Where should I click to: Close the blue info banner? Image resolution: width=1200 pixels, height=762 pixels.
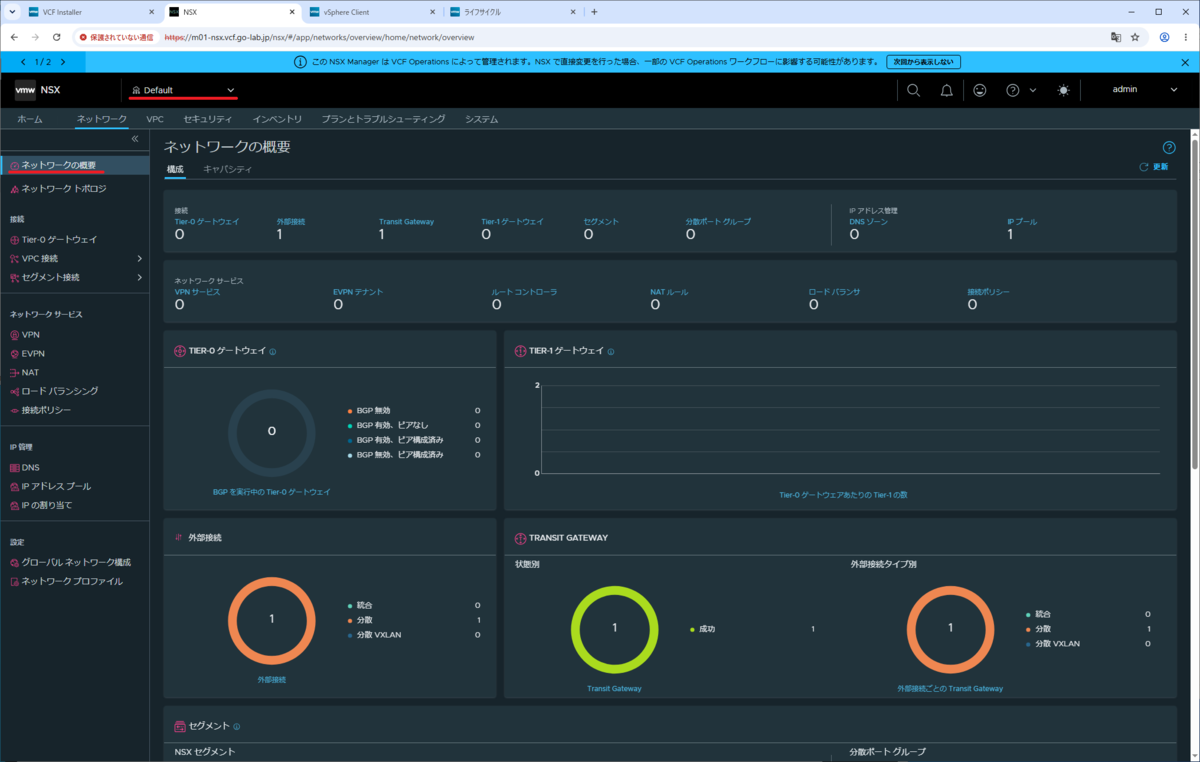click(x=1187, y=62)
